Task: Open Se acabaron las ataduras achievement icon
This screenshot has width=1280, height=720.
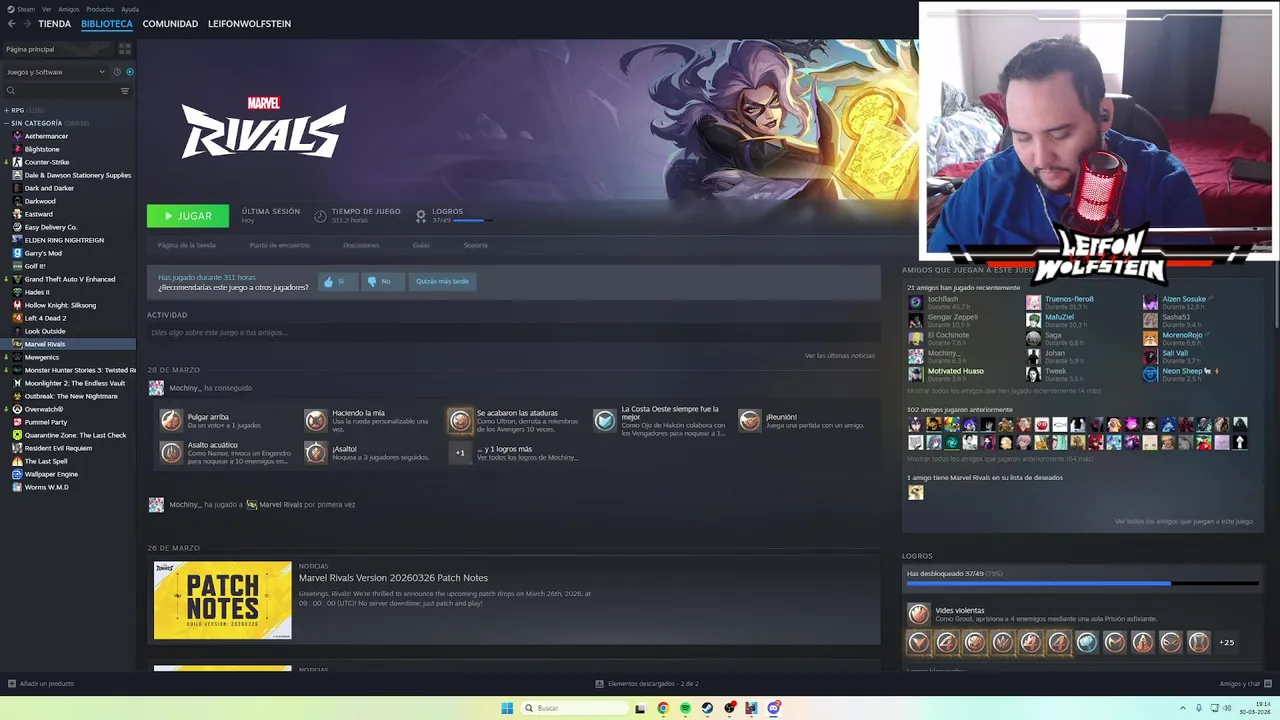Action: (x=460, y=421)
